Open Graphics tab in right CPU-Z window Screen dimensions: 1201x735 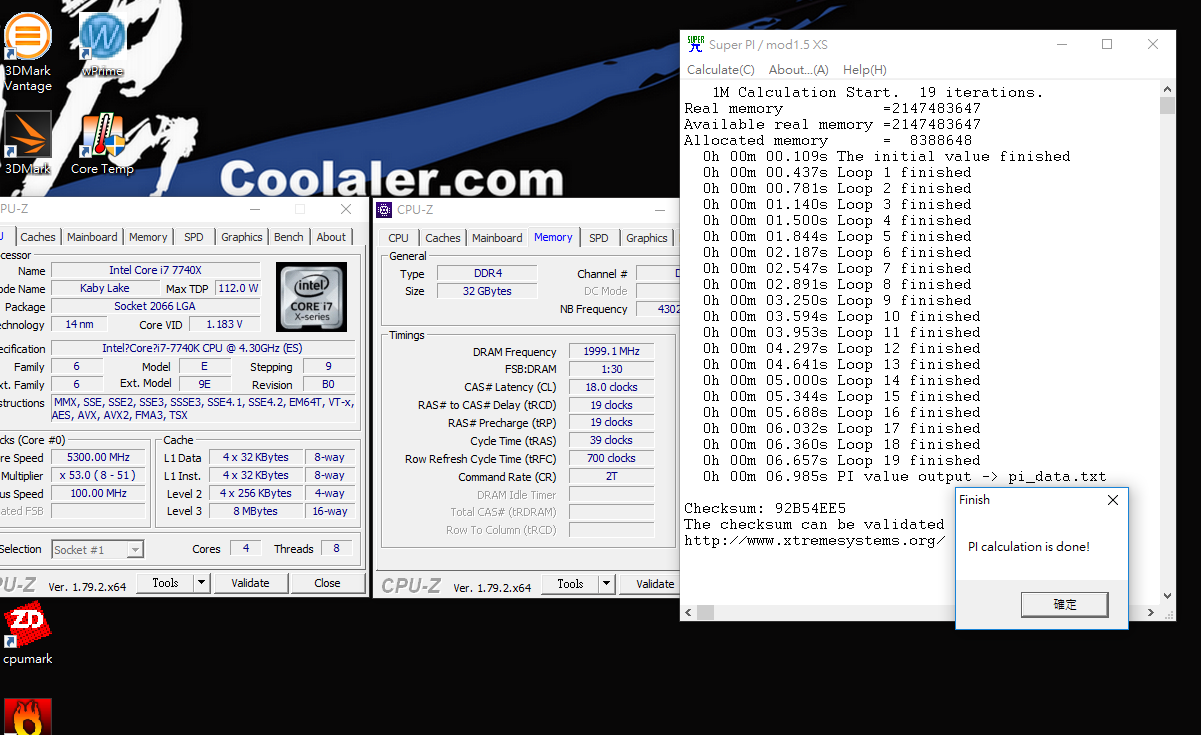point(647,238)
